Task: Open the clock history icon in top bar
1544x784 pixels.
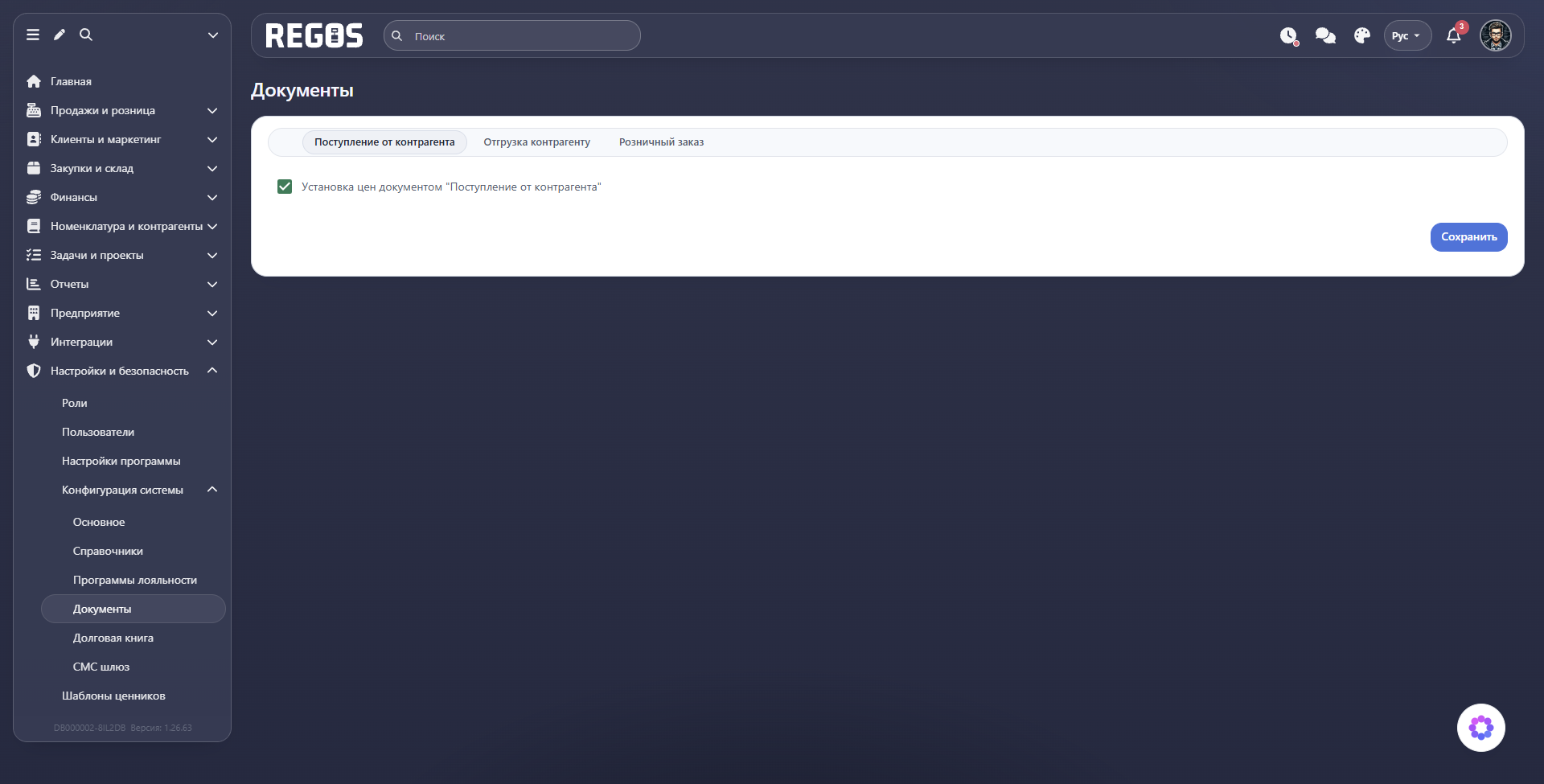Action: [x=1289, y=36]
